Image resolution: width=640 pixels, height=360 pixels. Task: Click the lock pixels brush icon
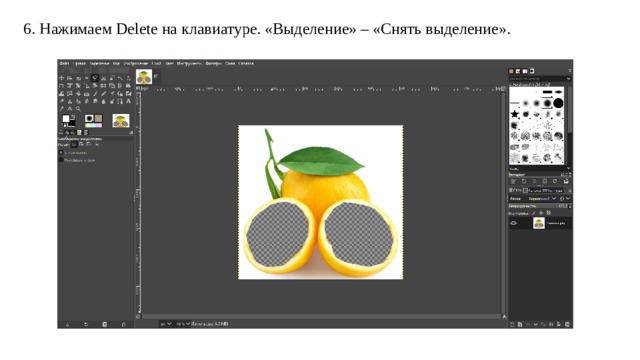click(x=533, y=213)
